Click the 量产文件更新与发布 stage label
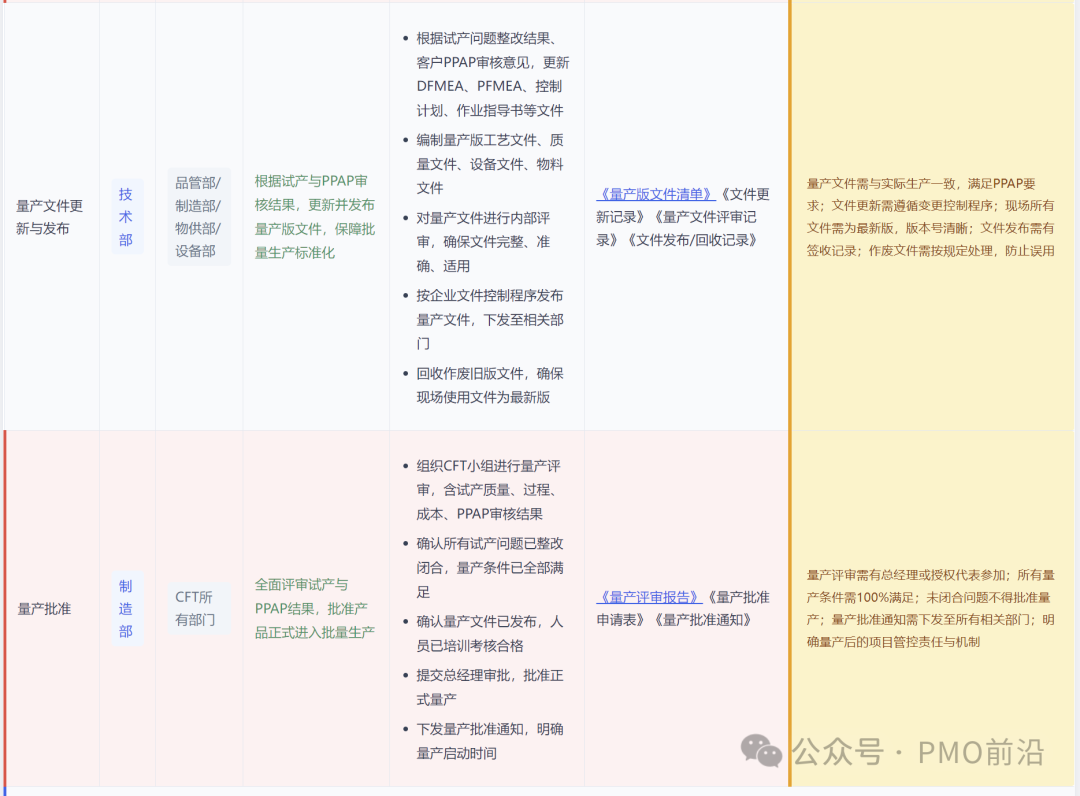This screenshot has width=1080, height=796. pos(50,216)
